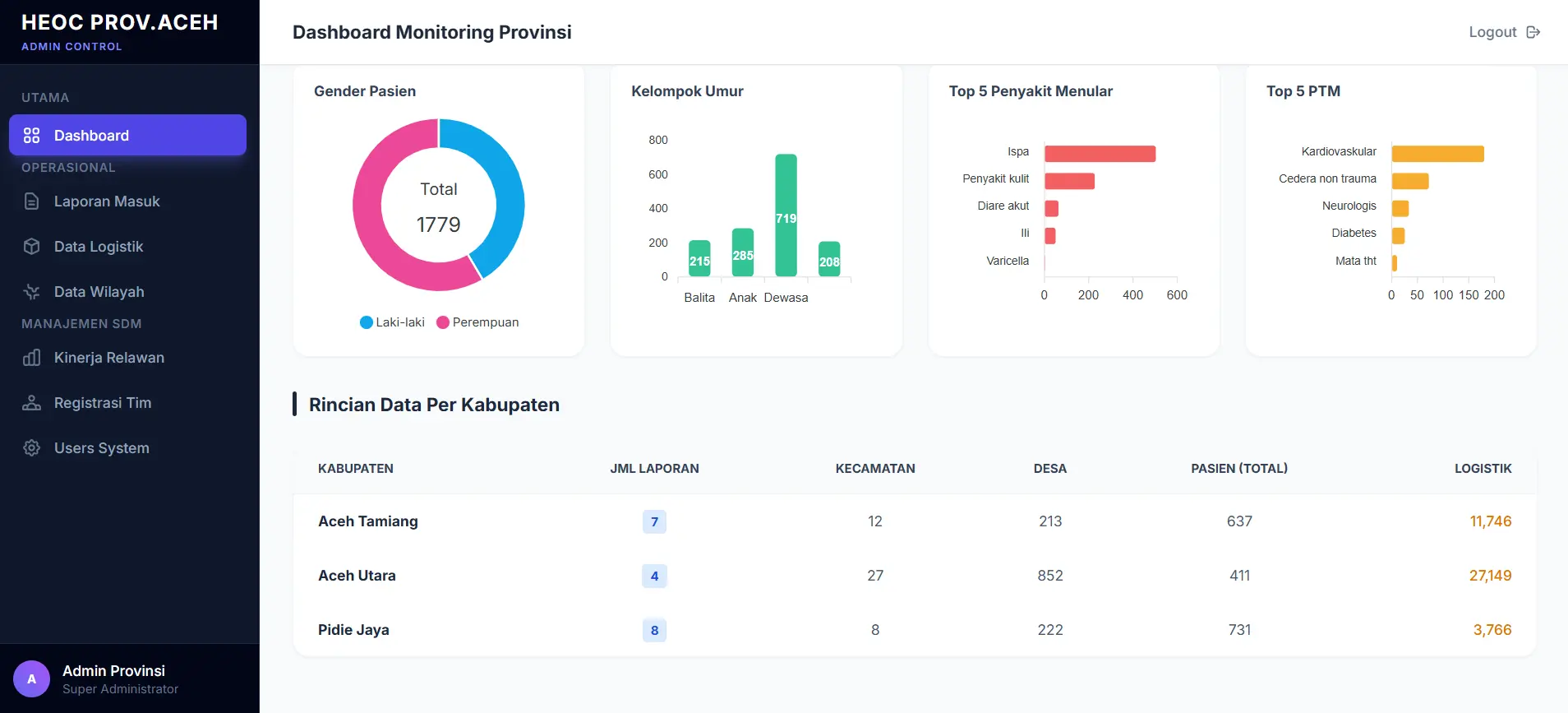Click the DESA column header
Viewport: 1568px width, 713px height.
tap(1050, 469)
